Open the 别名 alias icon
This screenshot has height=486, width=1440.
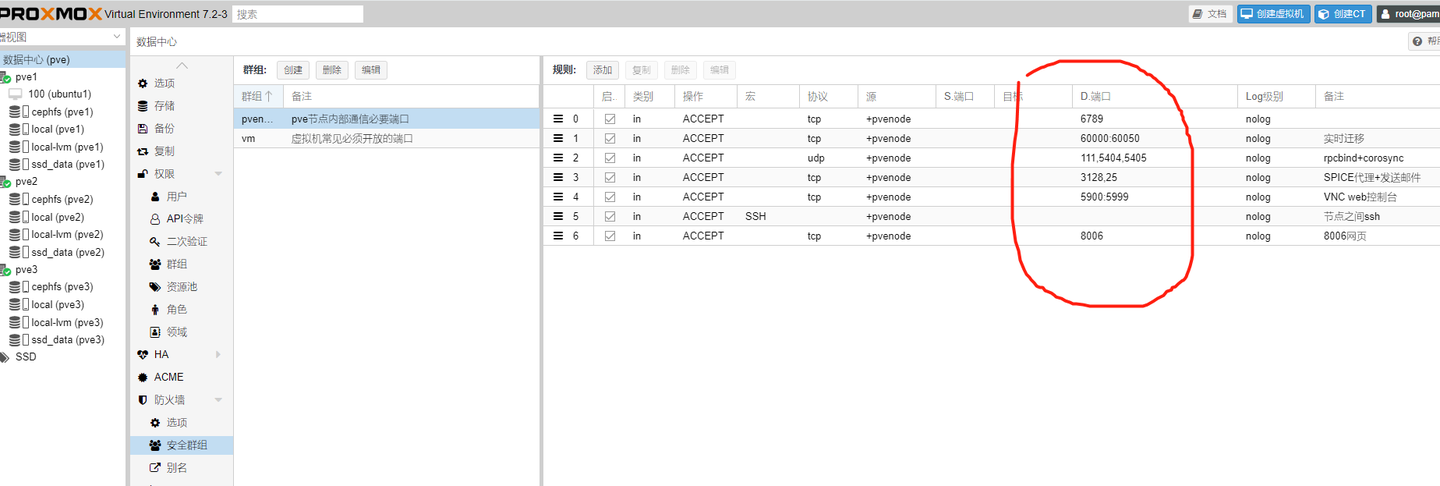click(x=155, y=468)
